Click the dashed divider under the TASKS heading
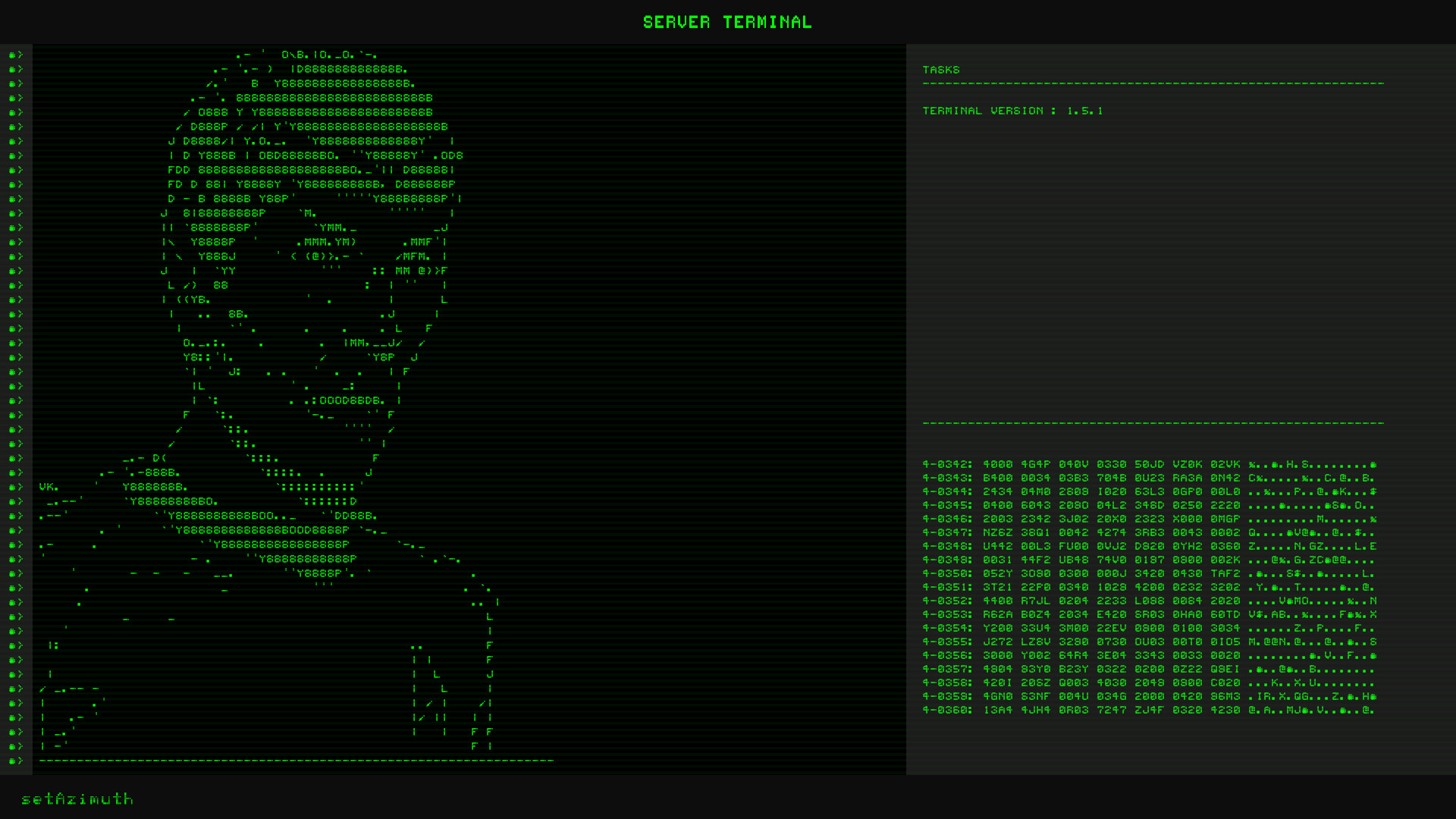The height and width of the screenshot is (819, 1456). [x=1153, y=83]
